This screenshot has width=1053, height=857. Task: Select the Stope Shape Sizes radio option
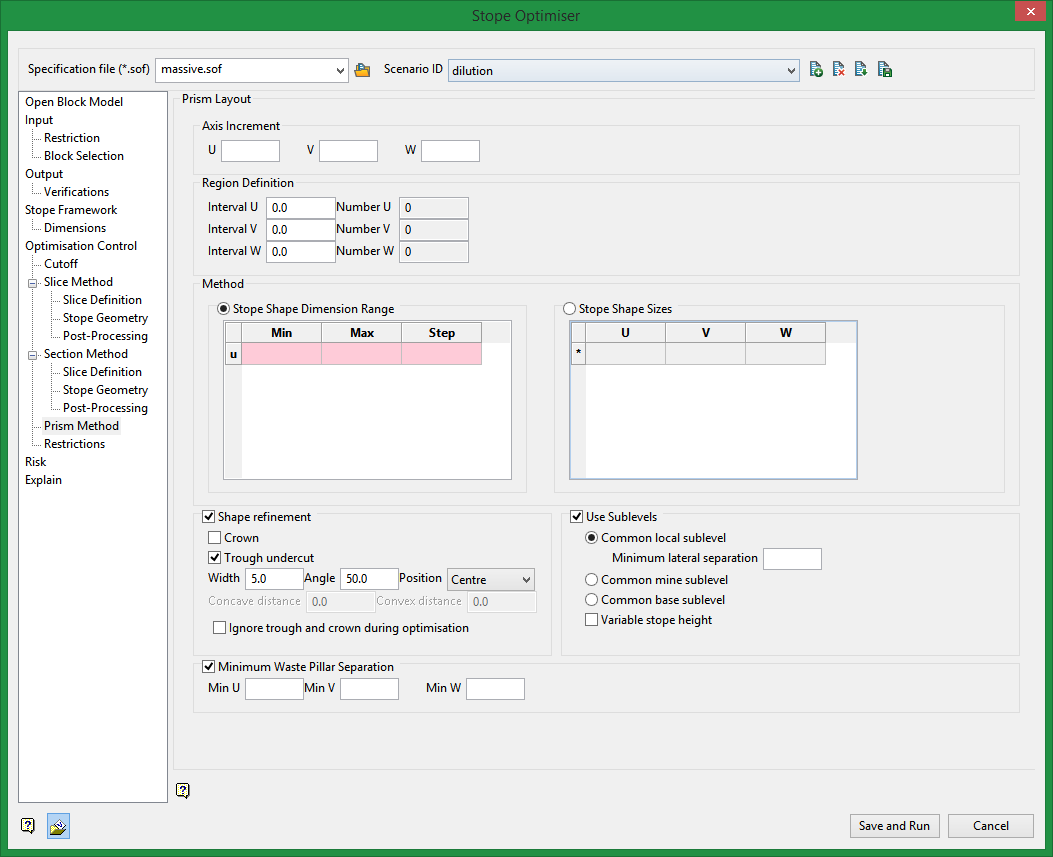(570, 310)
